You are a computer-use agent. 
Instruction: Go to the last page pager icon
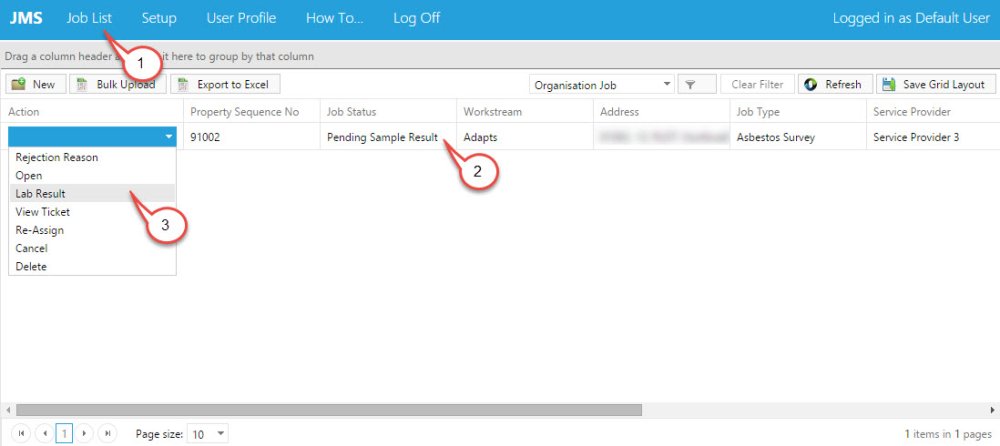click(108, 434)
